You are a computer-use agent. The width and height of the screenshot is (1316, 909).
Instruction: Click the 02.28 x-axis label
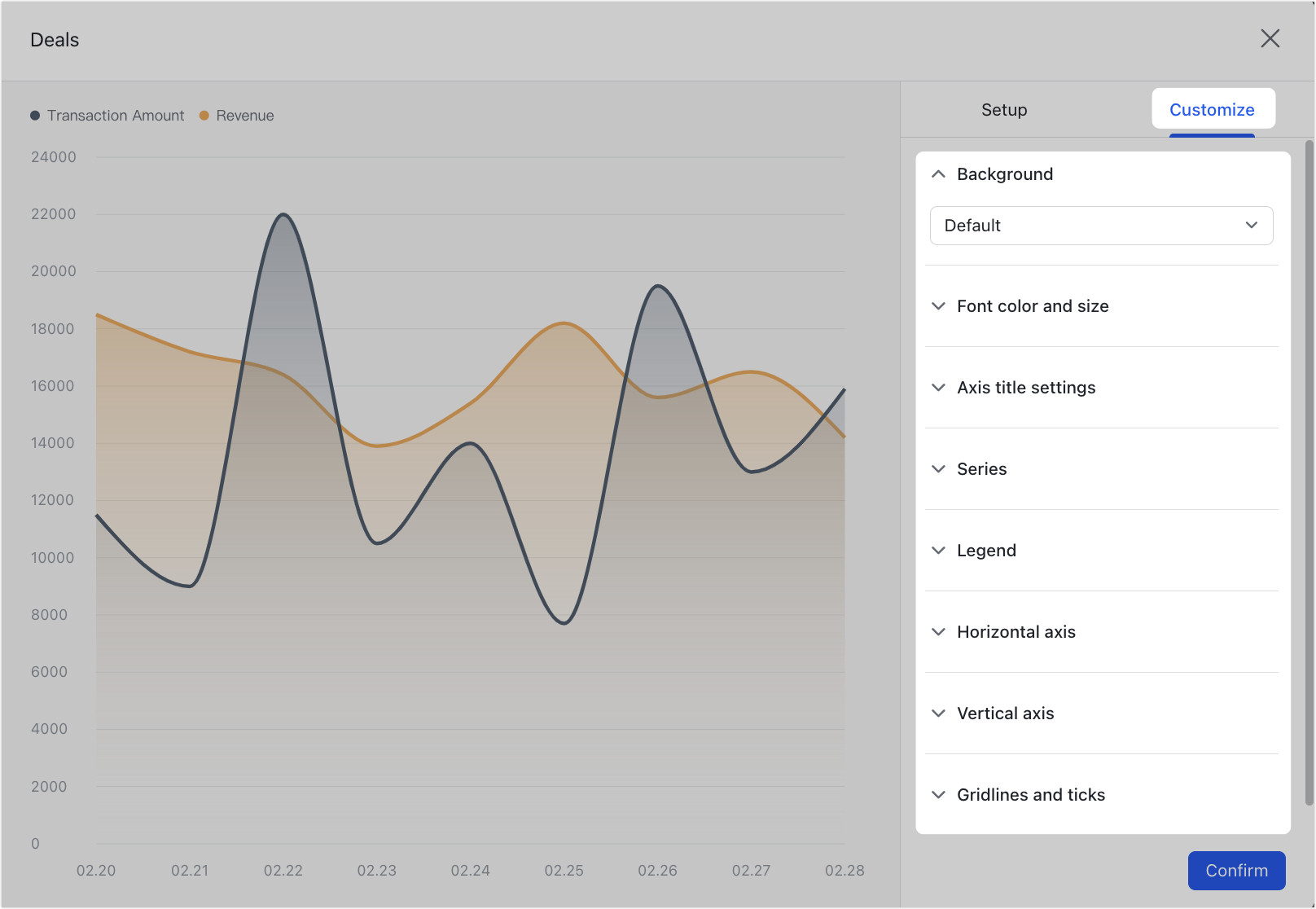point(844,871)
